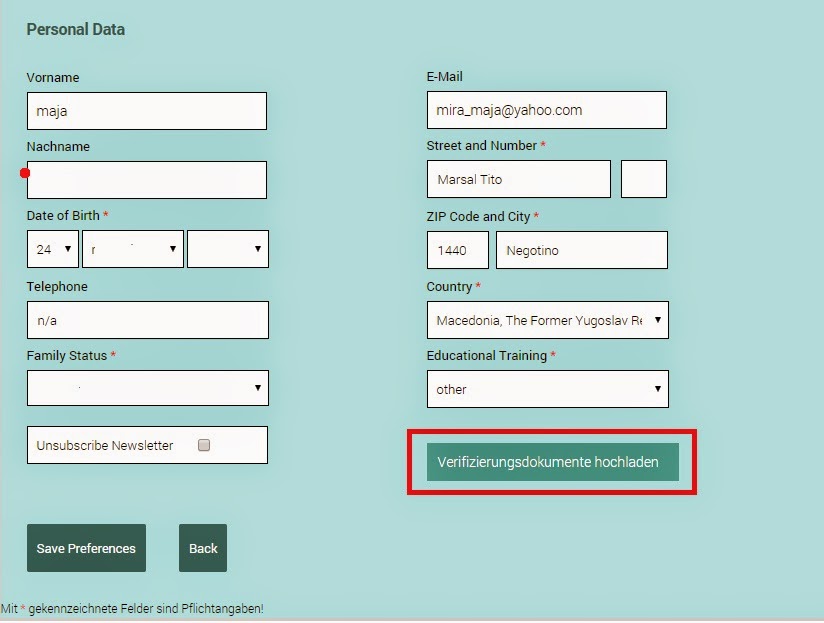Click the Back button
Screen dimensions: 824x623
point(203,548)
